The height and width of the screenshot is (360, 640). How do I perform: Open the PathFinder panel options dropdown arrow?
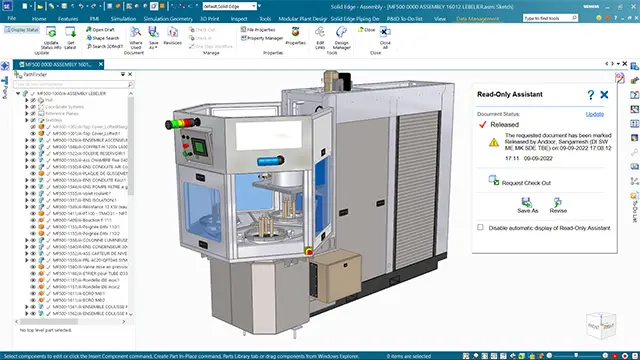tap(123, 74)
